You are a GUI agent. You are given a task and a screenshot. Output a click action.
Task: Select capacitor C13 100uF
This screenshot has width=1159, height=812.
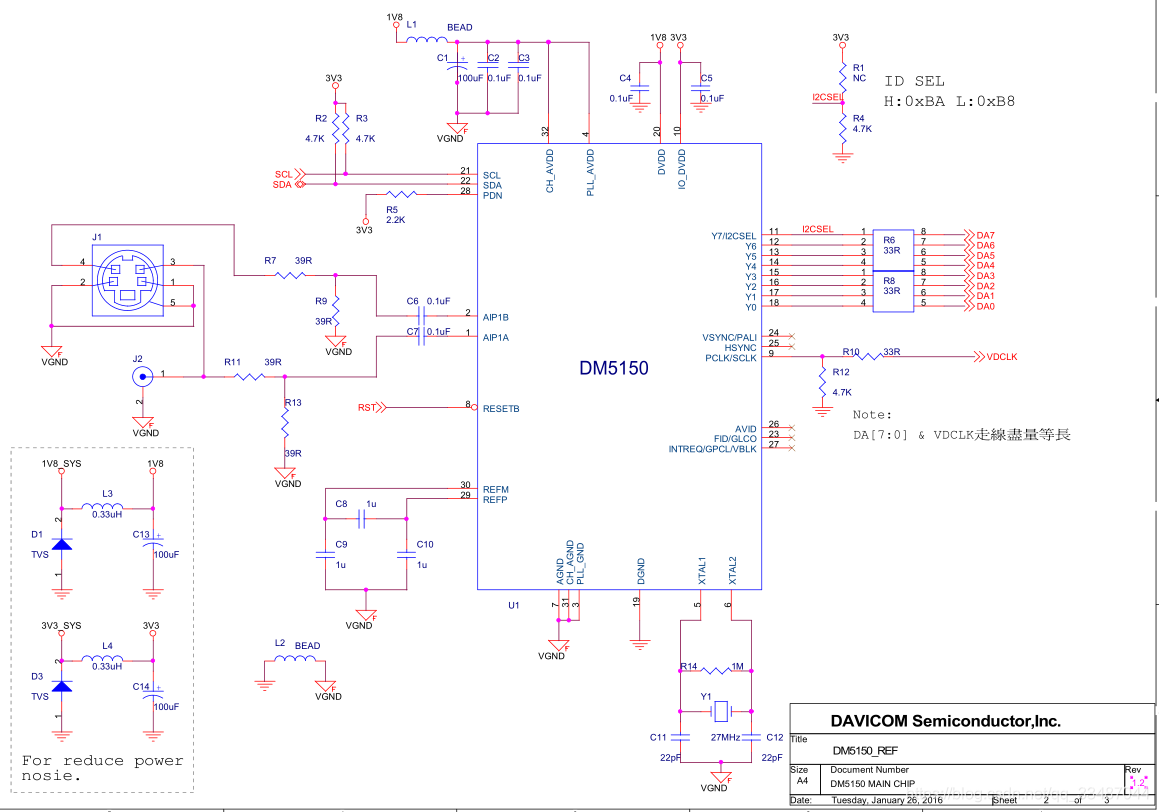click(x=153, y=542)
